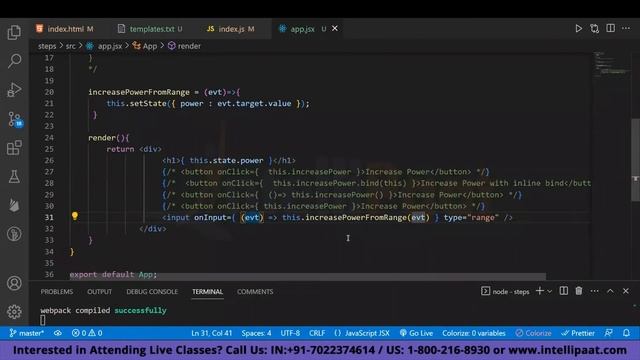Image resolution: width=640 pixels, height=360 pixels.
Task: Open the Explorer view in the activity bar
Action: [x=14, y=32]
